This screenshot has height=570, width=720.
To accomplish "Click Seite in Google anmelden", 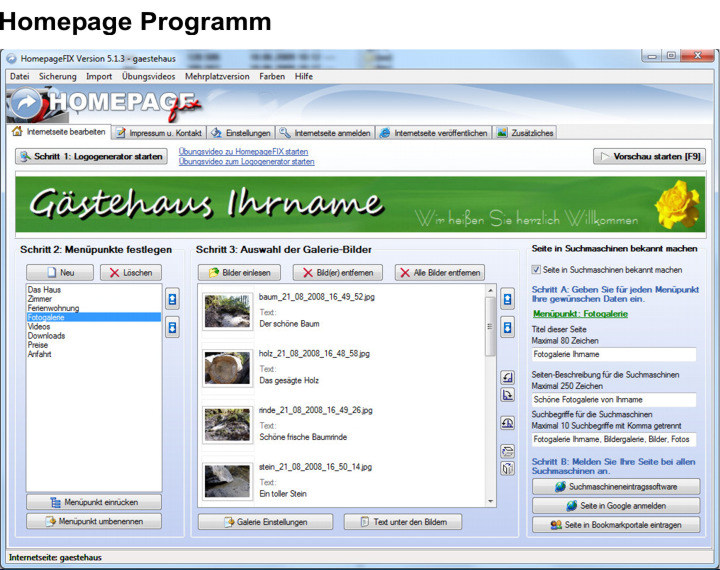I will tap(616, 506).
